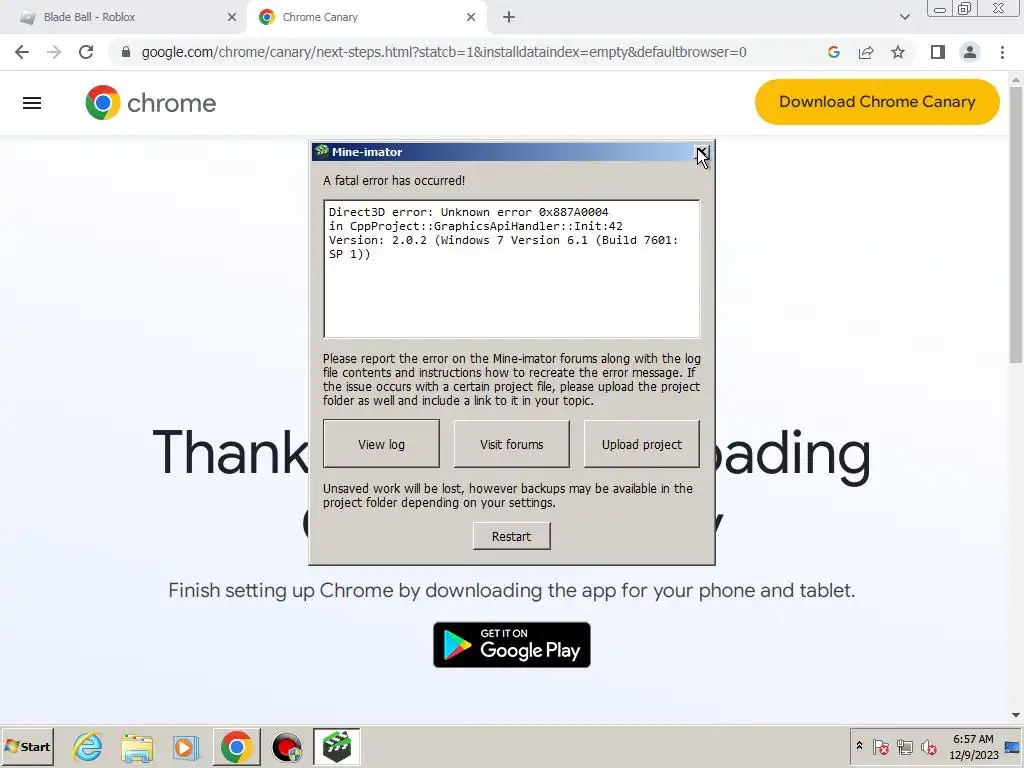Viewport: 1024px width, 768px height.
Task: Open the network status tray icon
Action: pos(904,746)
